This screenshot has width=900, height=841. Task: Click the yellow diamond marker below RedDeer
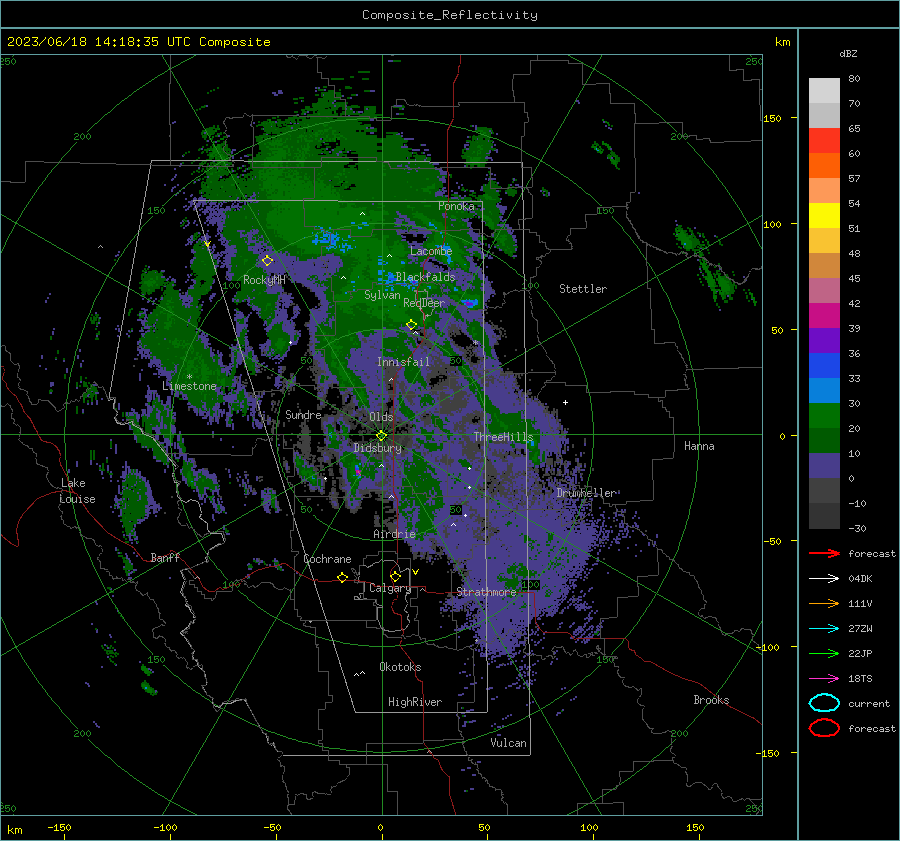click(x=411, y=325)
